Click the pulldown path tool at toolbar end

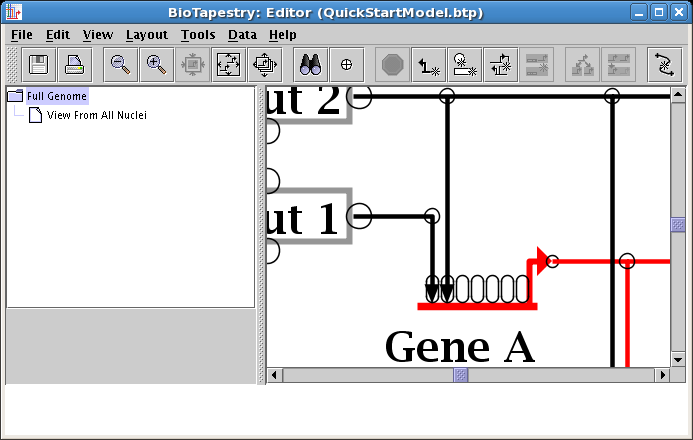663,64
